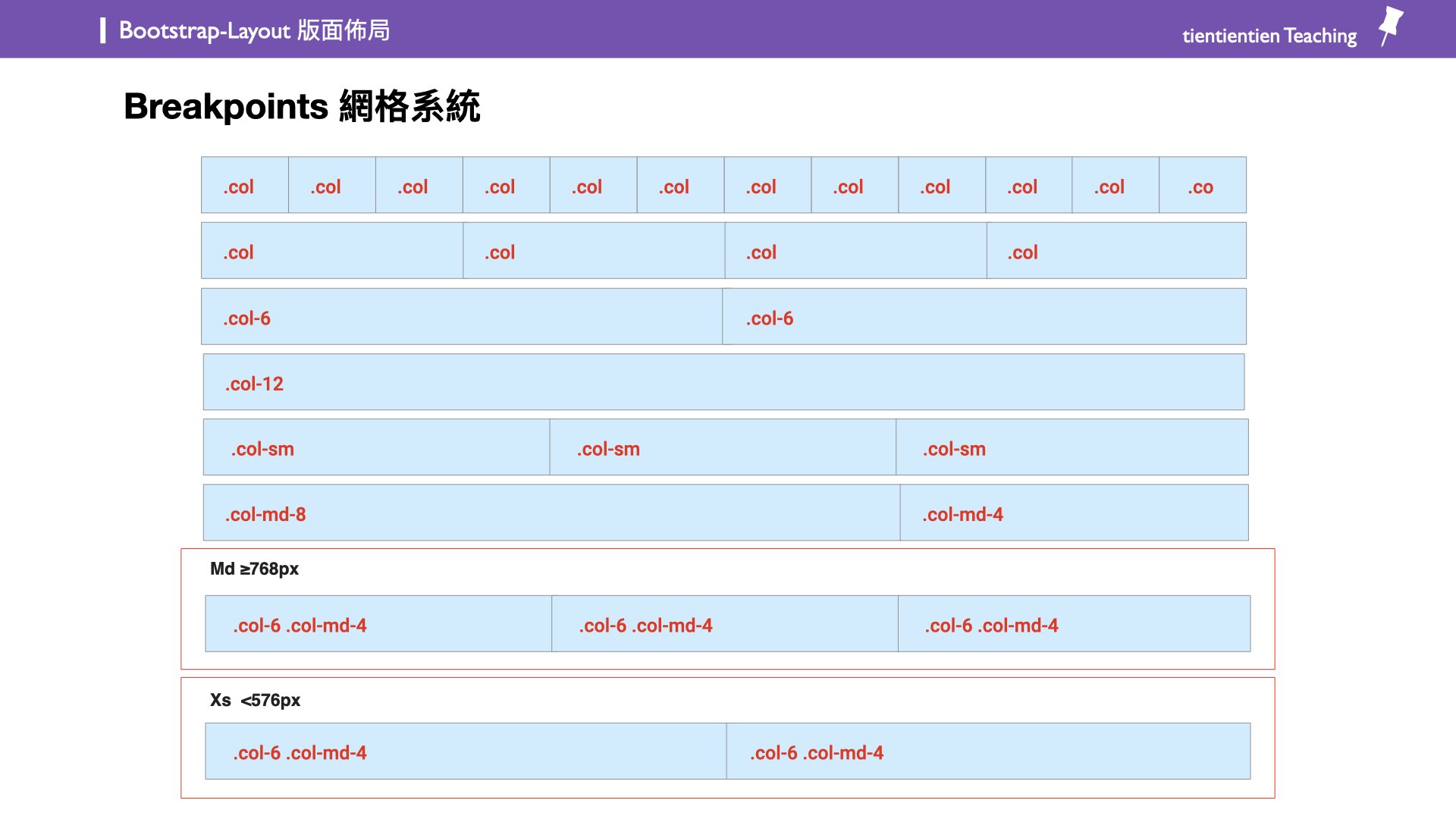Select the middle .col-sm cell
The image size is (1456, 819).
point(724,447)
